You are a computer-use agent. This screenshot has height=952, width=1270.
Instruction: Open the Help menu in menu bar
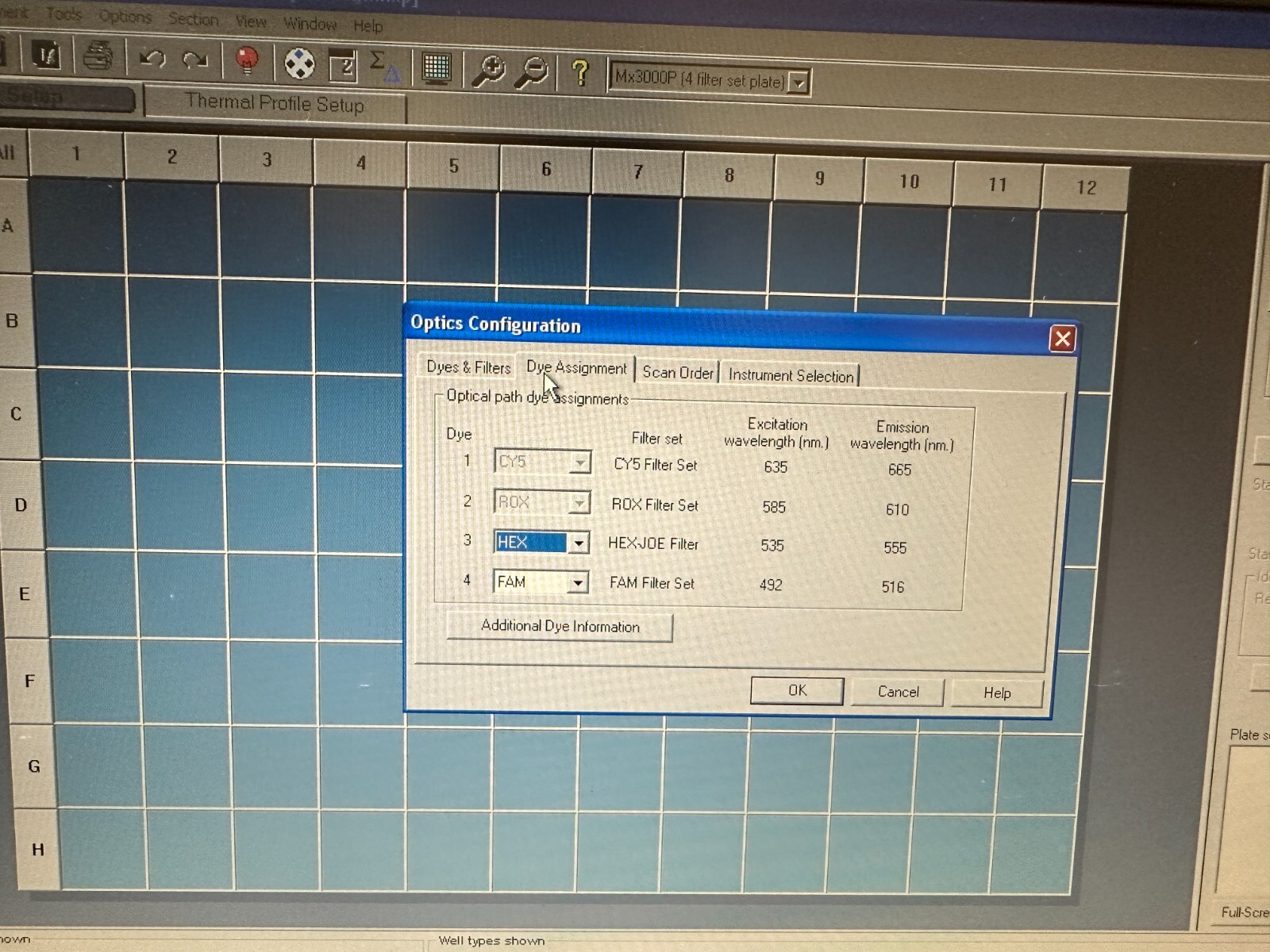click(368, 26)
